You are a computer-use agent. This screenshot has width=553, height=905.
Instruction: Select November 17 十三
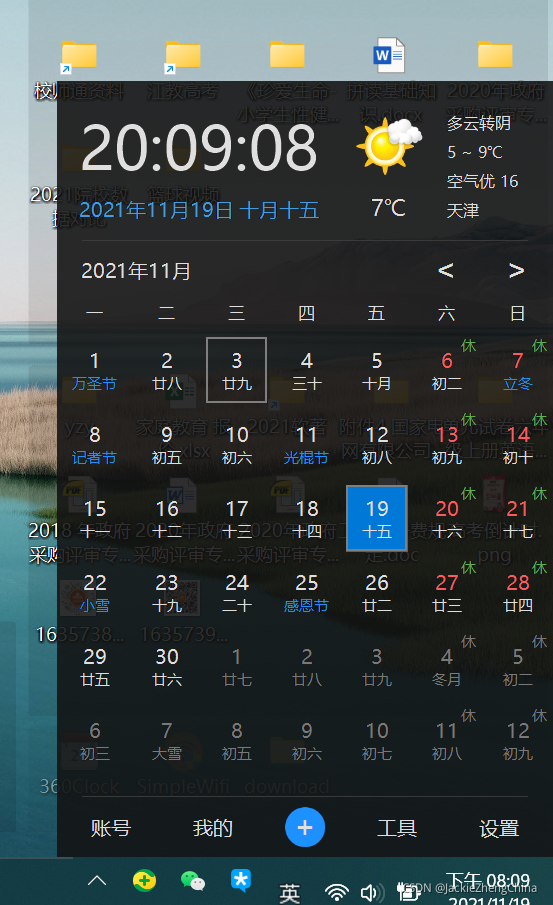click(237, 518)
